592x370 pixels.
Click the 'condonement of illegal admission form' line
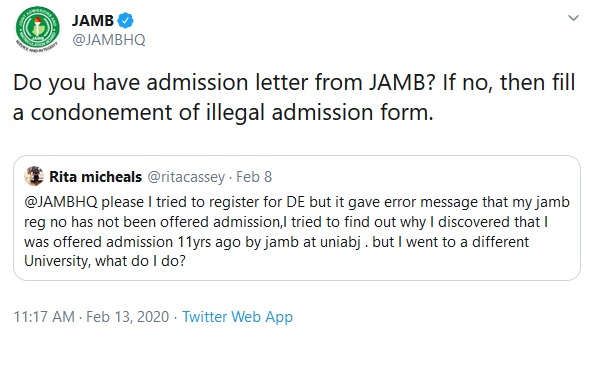point(223,113)
